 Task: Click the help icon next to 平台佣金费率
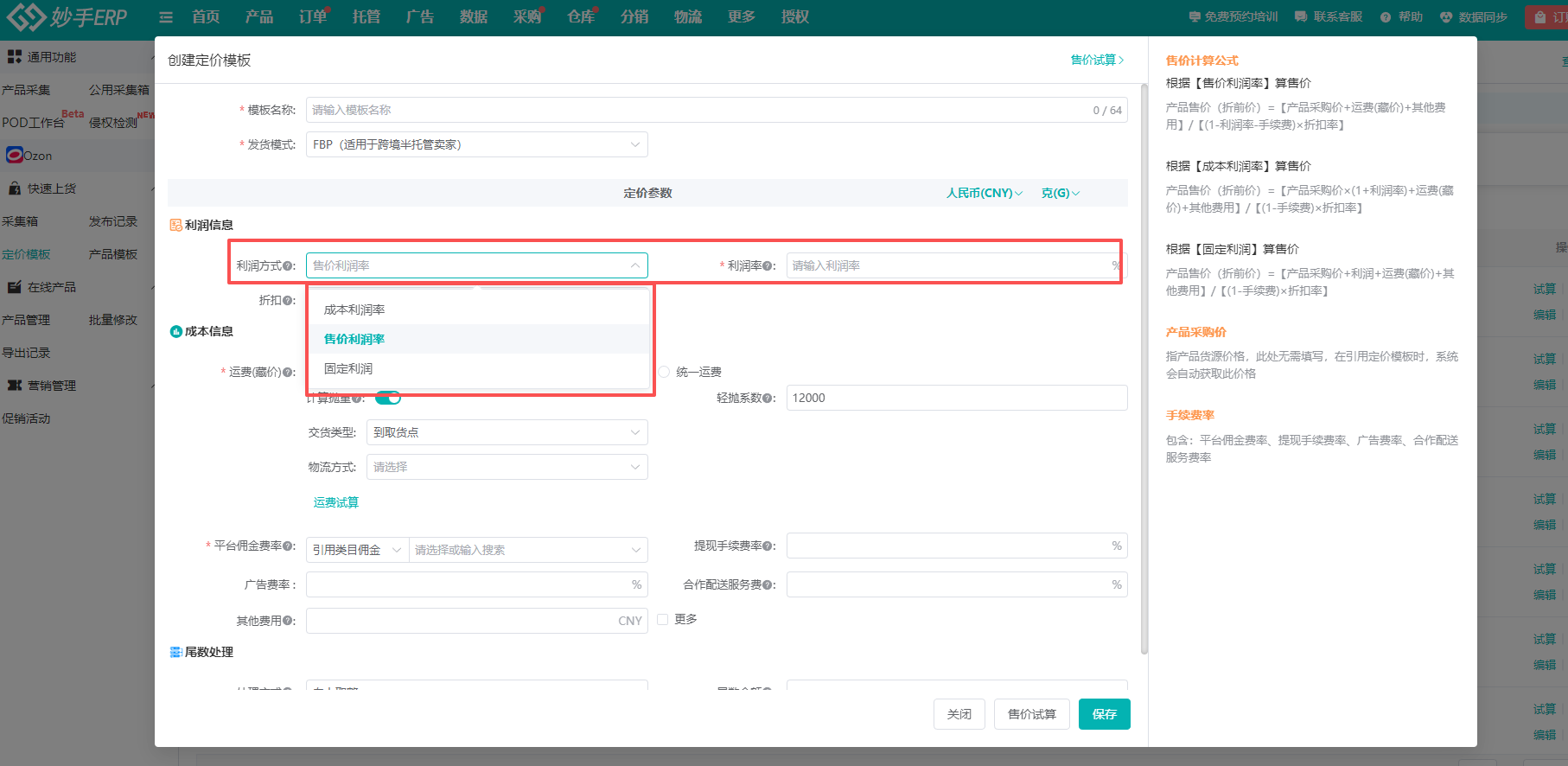[289, 546]
